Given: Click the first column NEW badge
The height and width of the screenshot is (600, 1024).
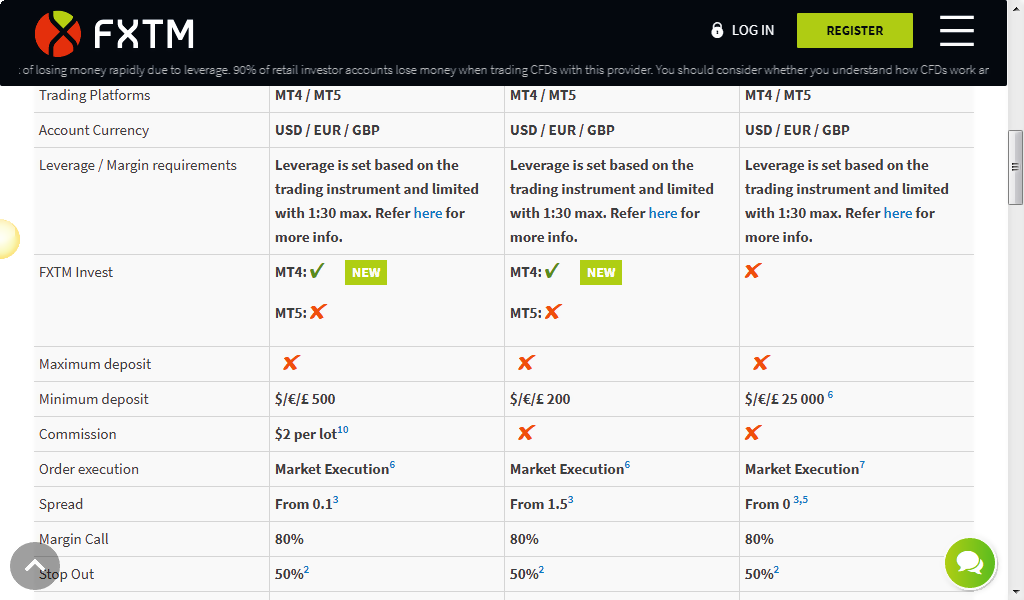Looking at the screenshot, I should tap(366, 272).
